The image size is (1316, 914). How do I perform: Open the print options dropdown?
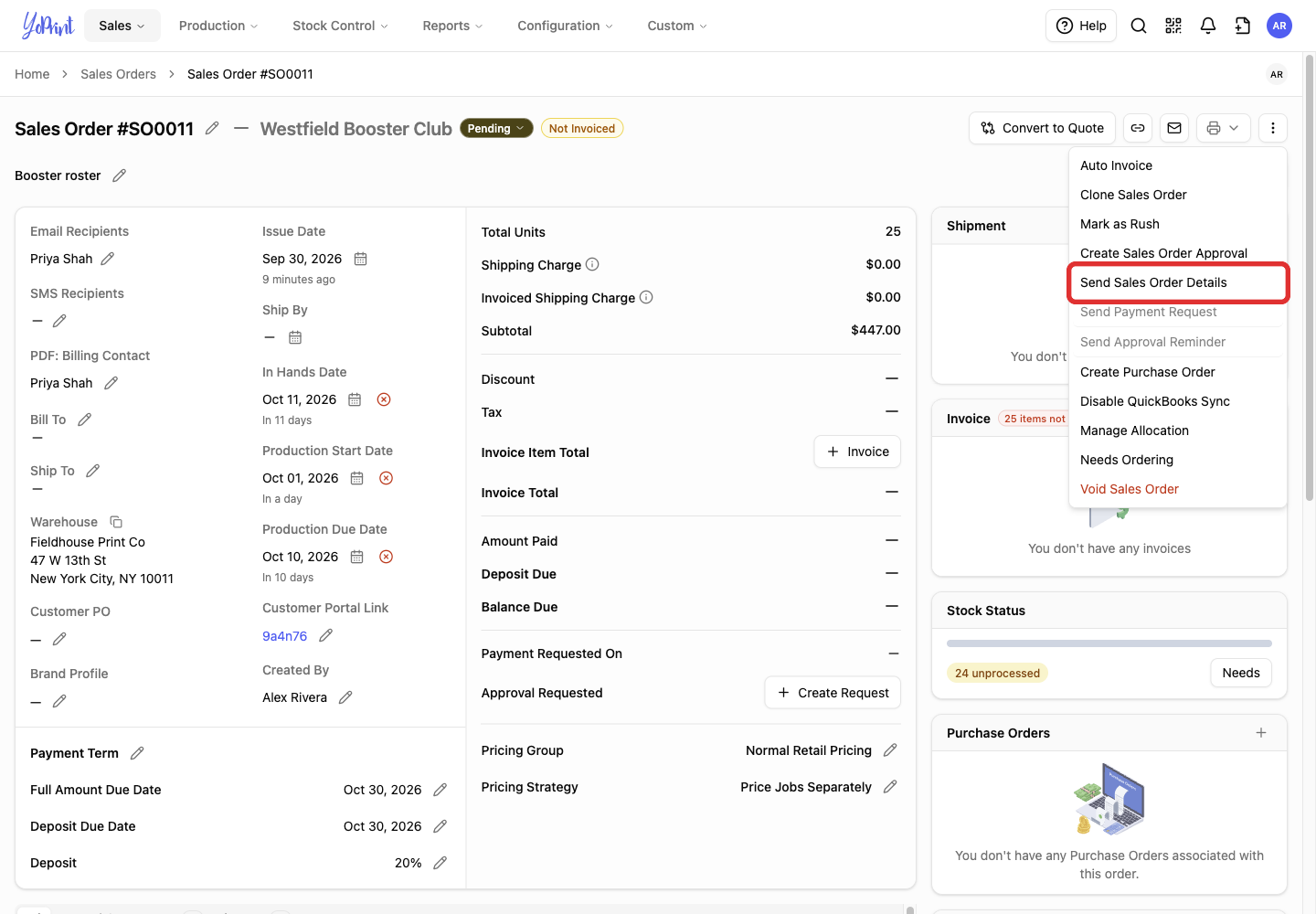tap(1223, 128)
